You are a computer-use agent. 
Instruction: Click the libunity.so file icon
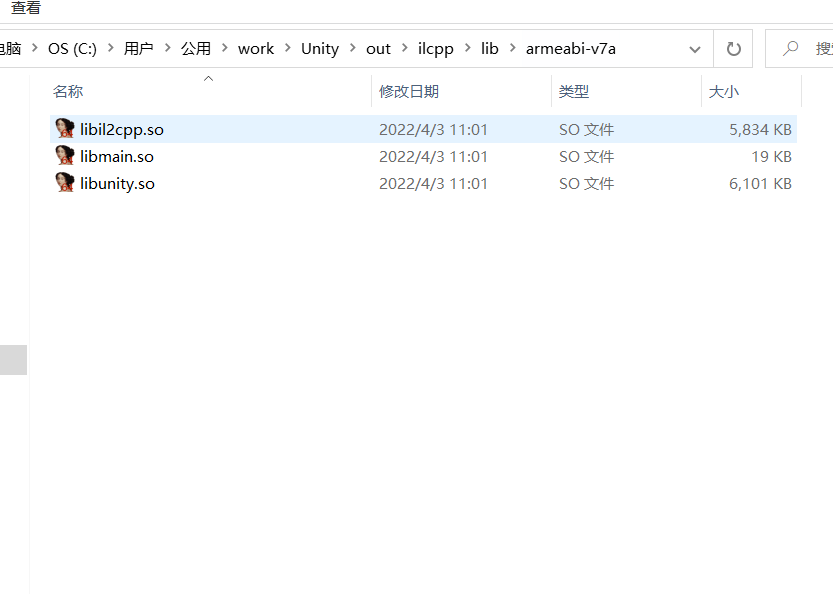[65, 183]
